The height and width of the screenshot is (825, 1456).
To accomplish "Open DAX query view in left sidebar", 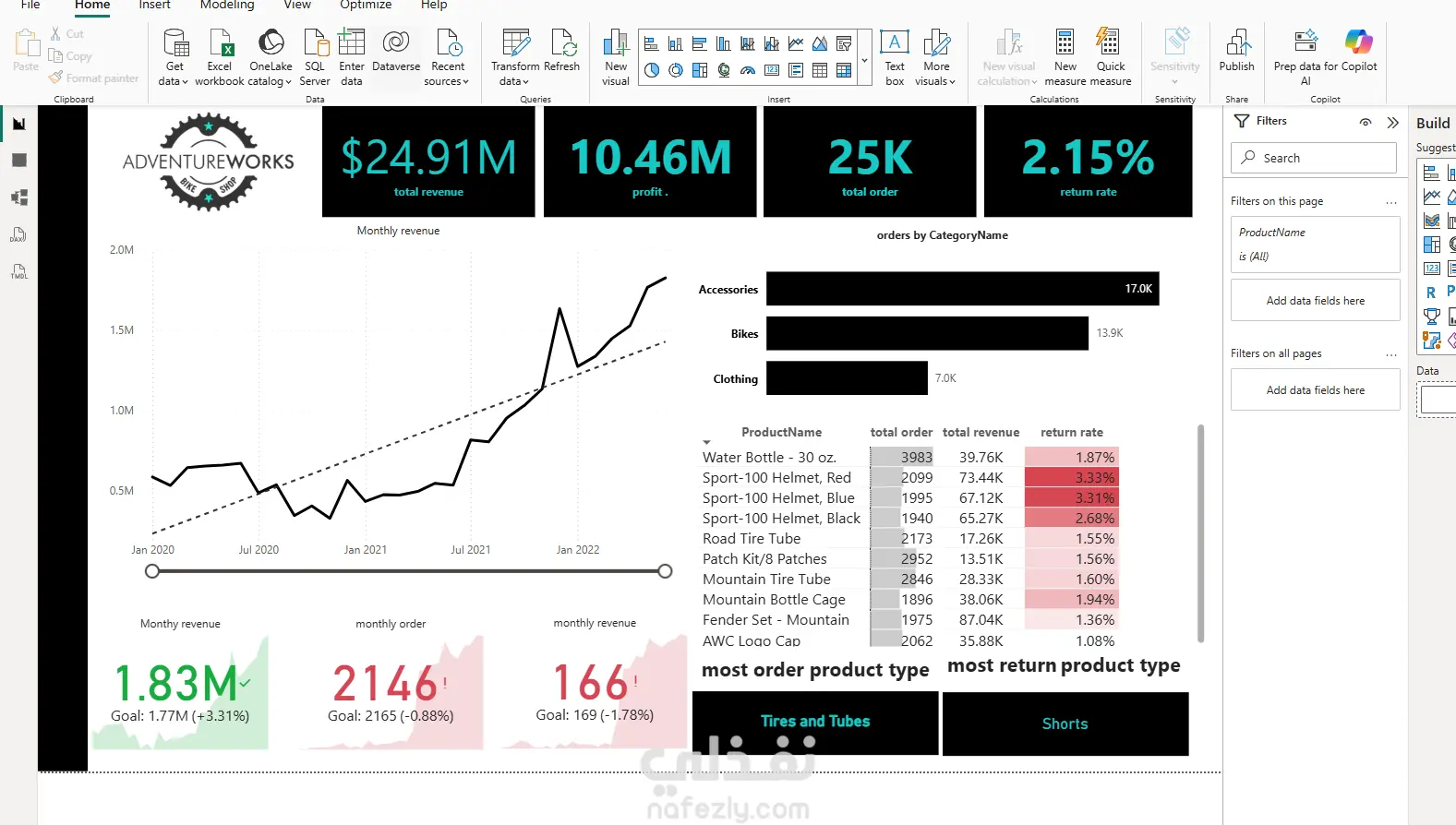I will [x=18, y=234].
